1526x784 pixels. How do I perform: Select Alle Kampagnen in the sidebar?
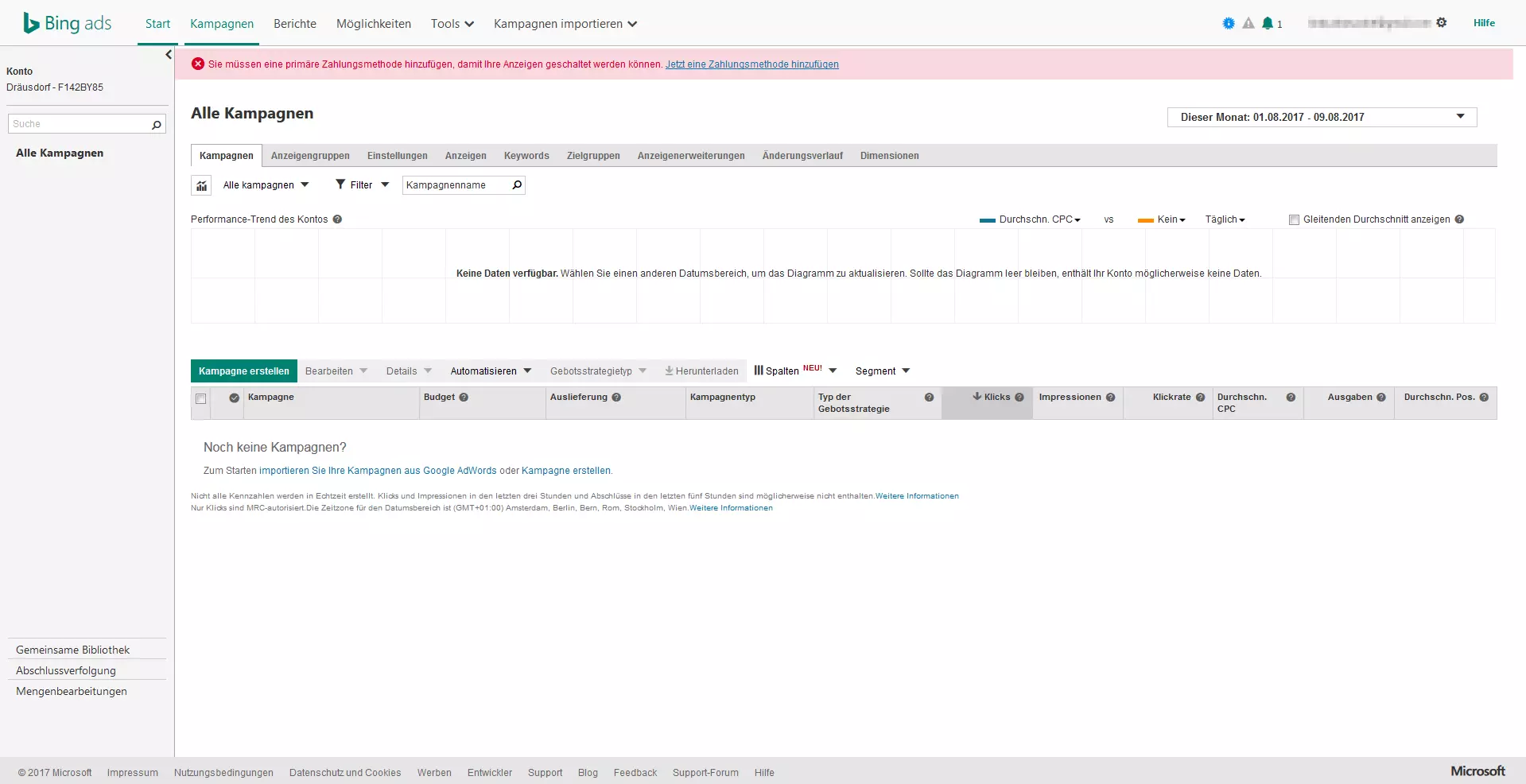coord(60,153)
